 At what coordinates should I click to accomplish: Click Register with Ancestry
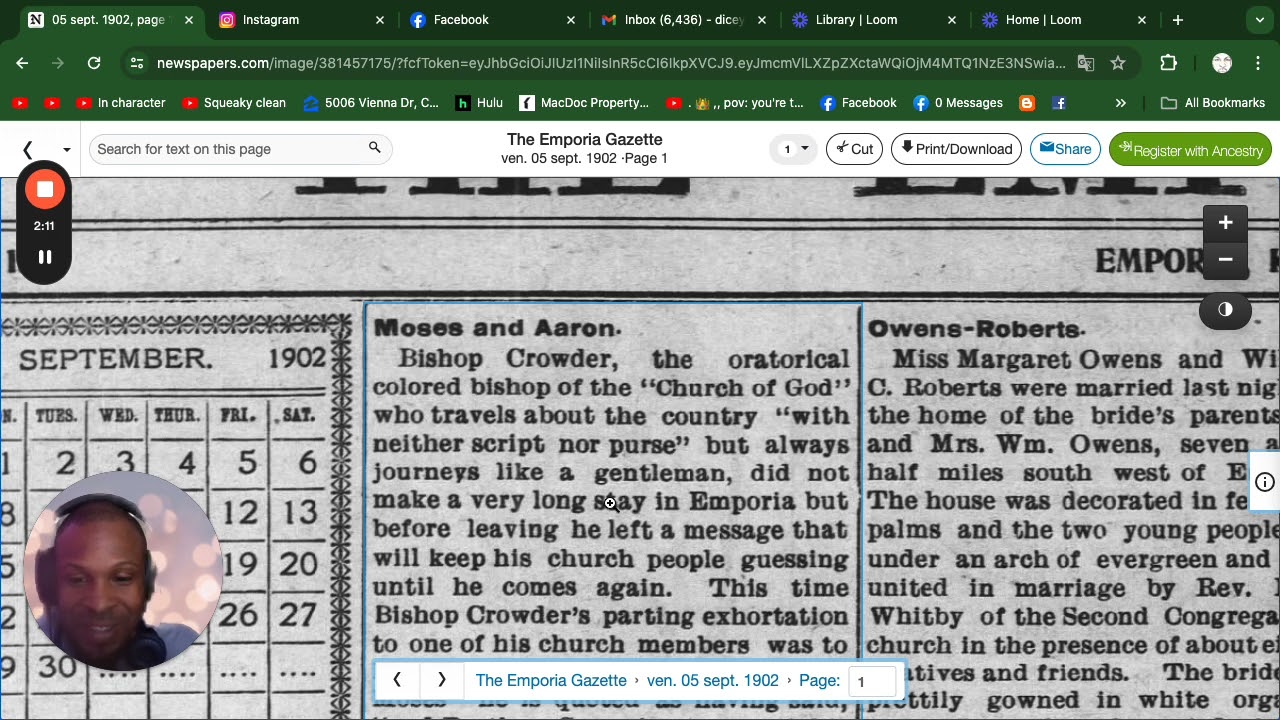click(1190, 150)
